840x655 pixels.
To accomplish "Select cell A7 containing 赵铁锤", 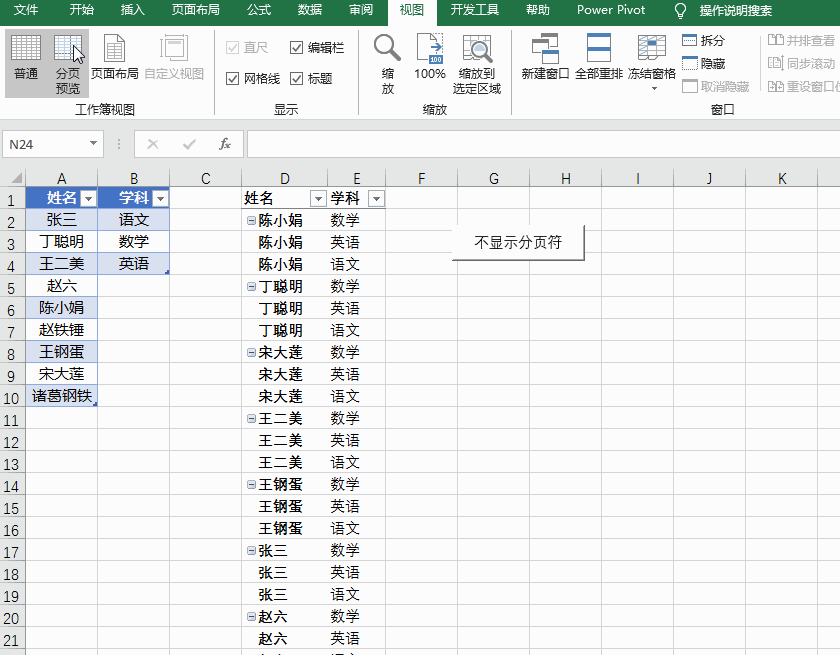I will tap(62, 329).
